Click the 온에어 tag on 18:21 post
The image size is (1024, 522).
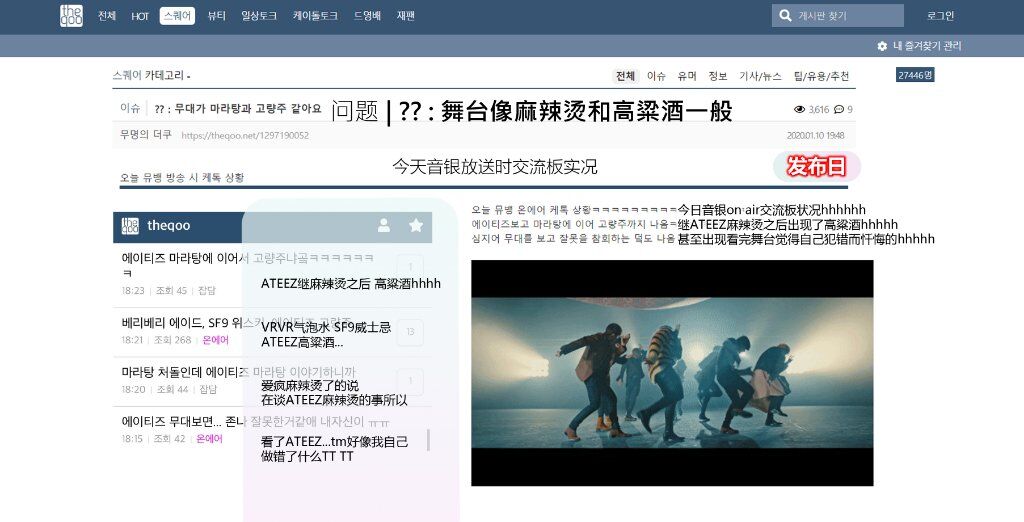216,340
